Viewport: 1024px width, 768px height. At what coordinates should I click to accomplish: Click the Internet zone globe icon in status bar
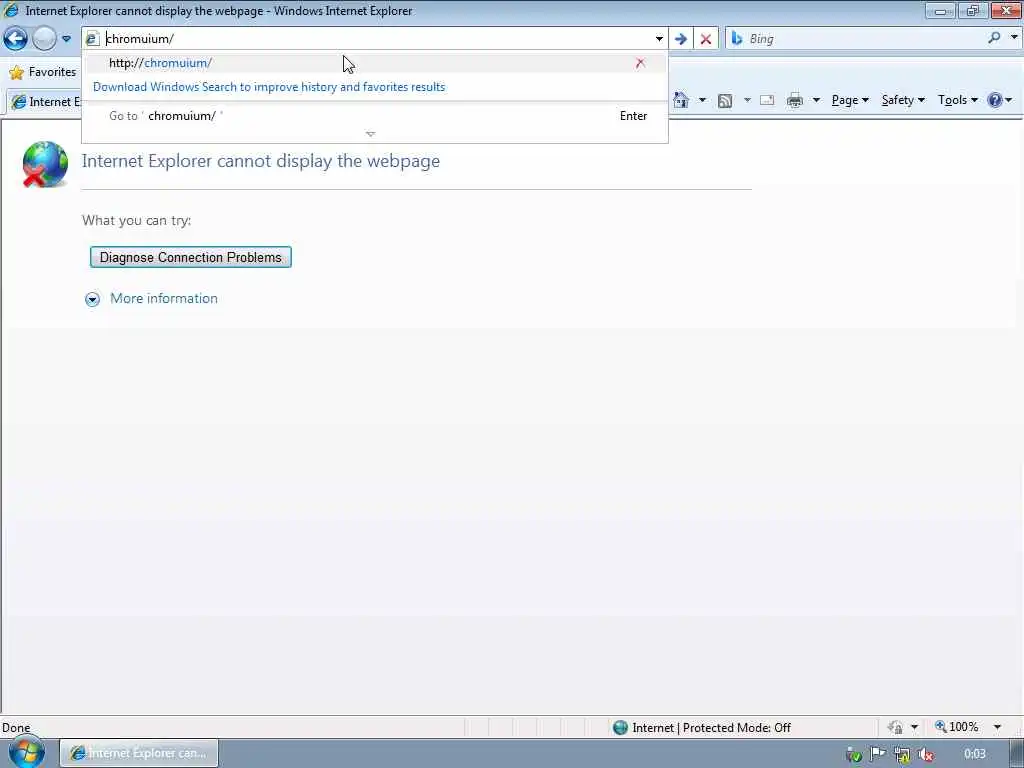[620, 728]
